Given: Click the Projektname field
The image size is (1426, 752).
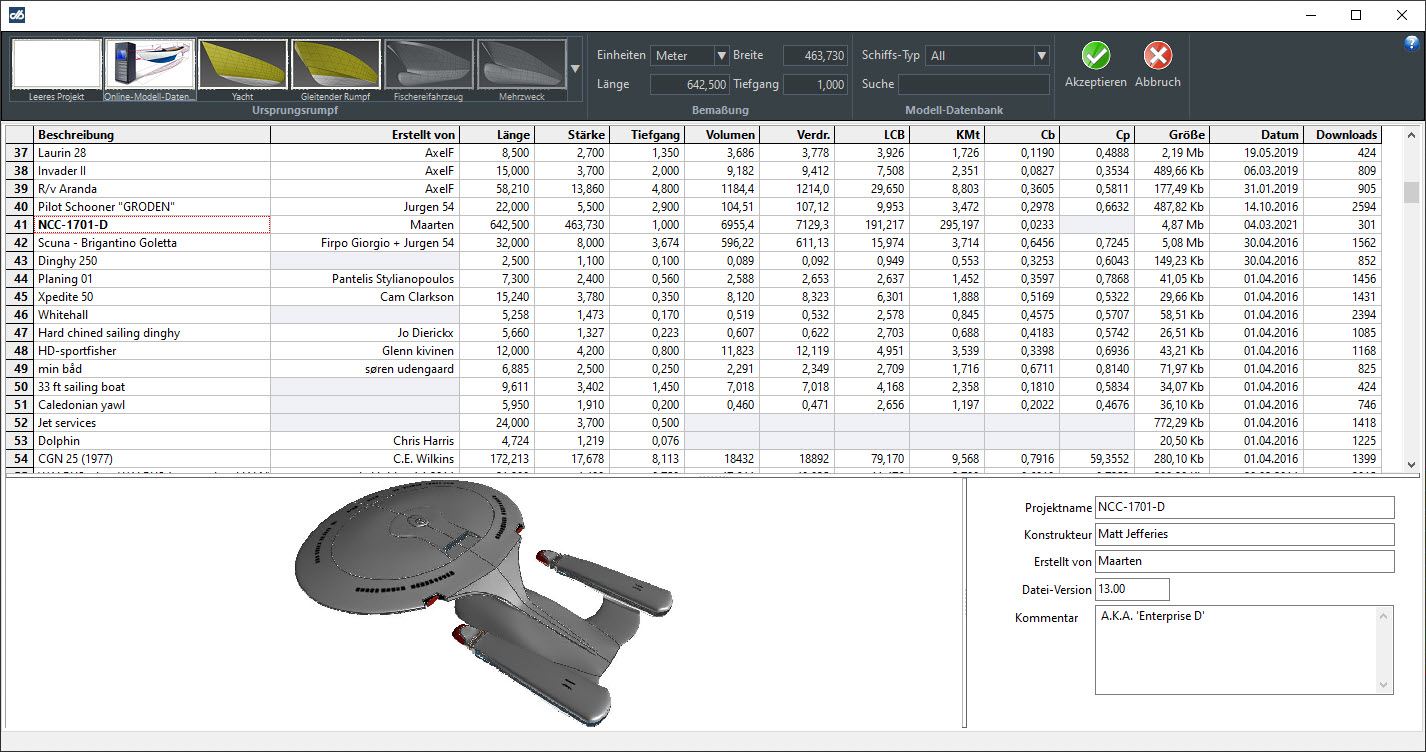Looking at the screenshot, I should 1244,508.
